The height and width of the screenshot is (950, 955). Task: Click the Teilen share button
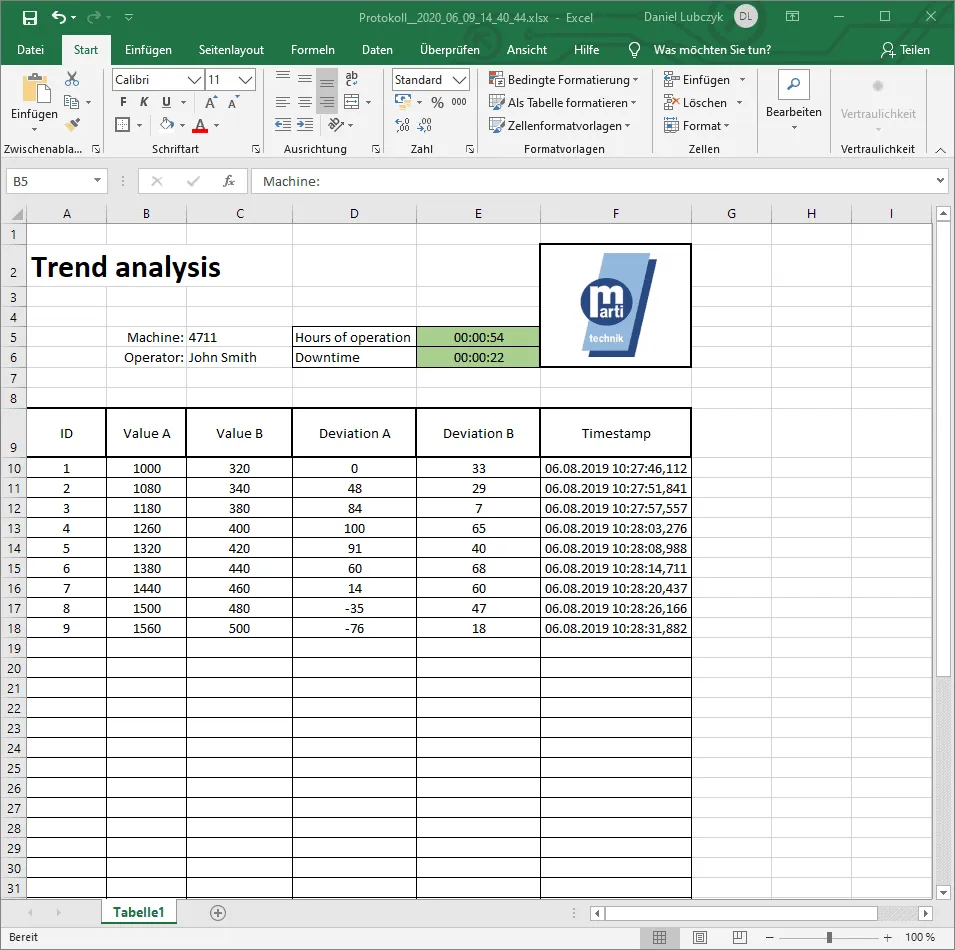click(905, 50)
